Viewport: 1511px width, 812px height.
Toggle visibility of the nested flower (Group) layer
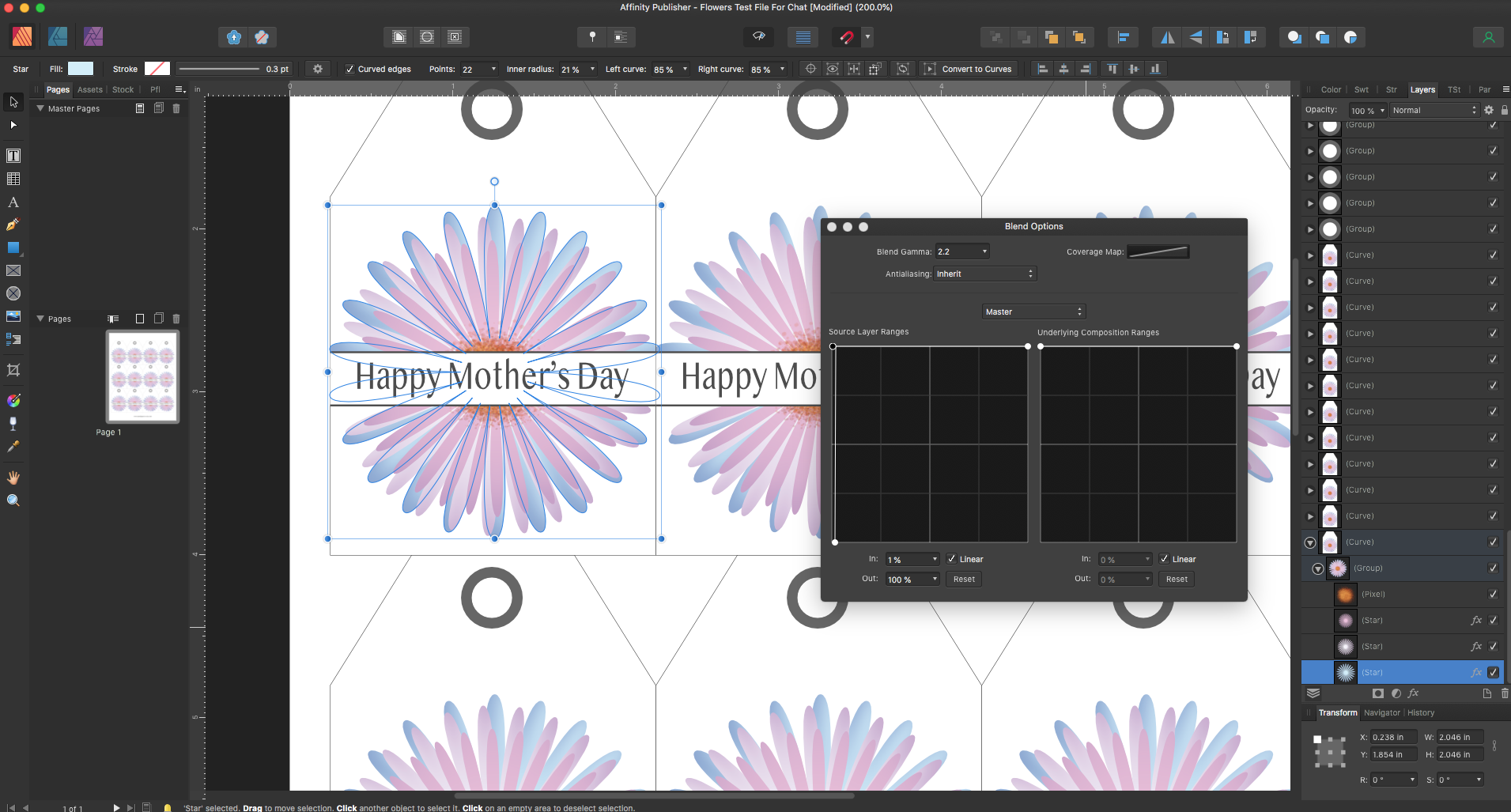click(1493, 568)
